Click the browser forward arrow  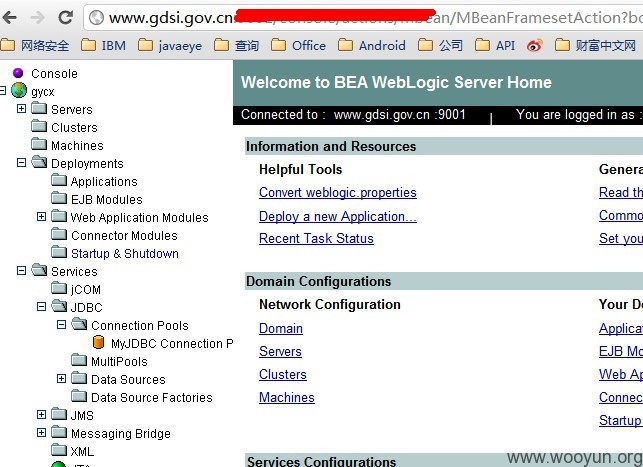[38, 18]
